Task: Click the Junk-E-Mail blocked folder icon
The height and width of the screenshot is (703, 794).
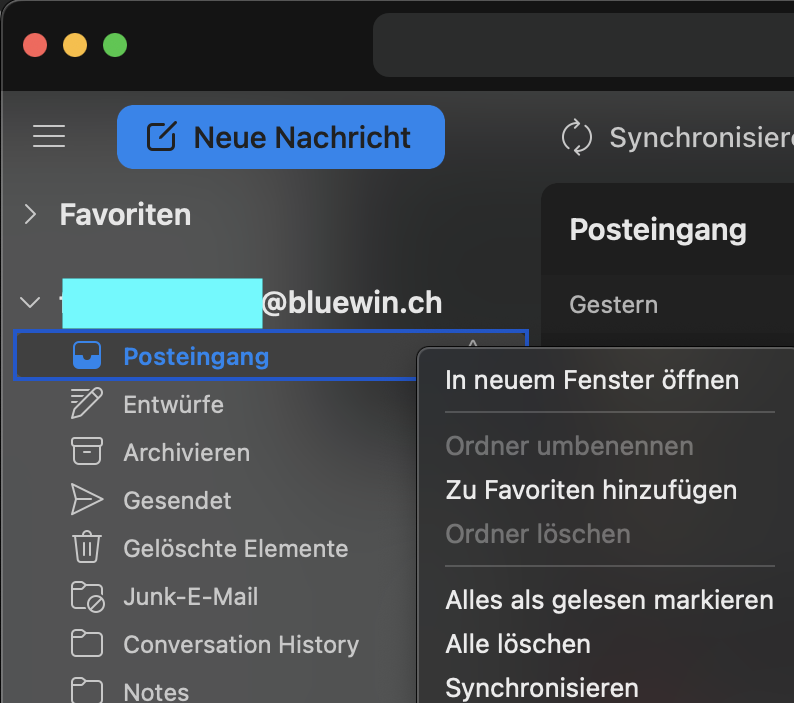Action: click(x=88, y=597)
